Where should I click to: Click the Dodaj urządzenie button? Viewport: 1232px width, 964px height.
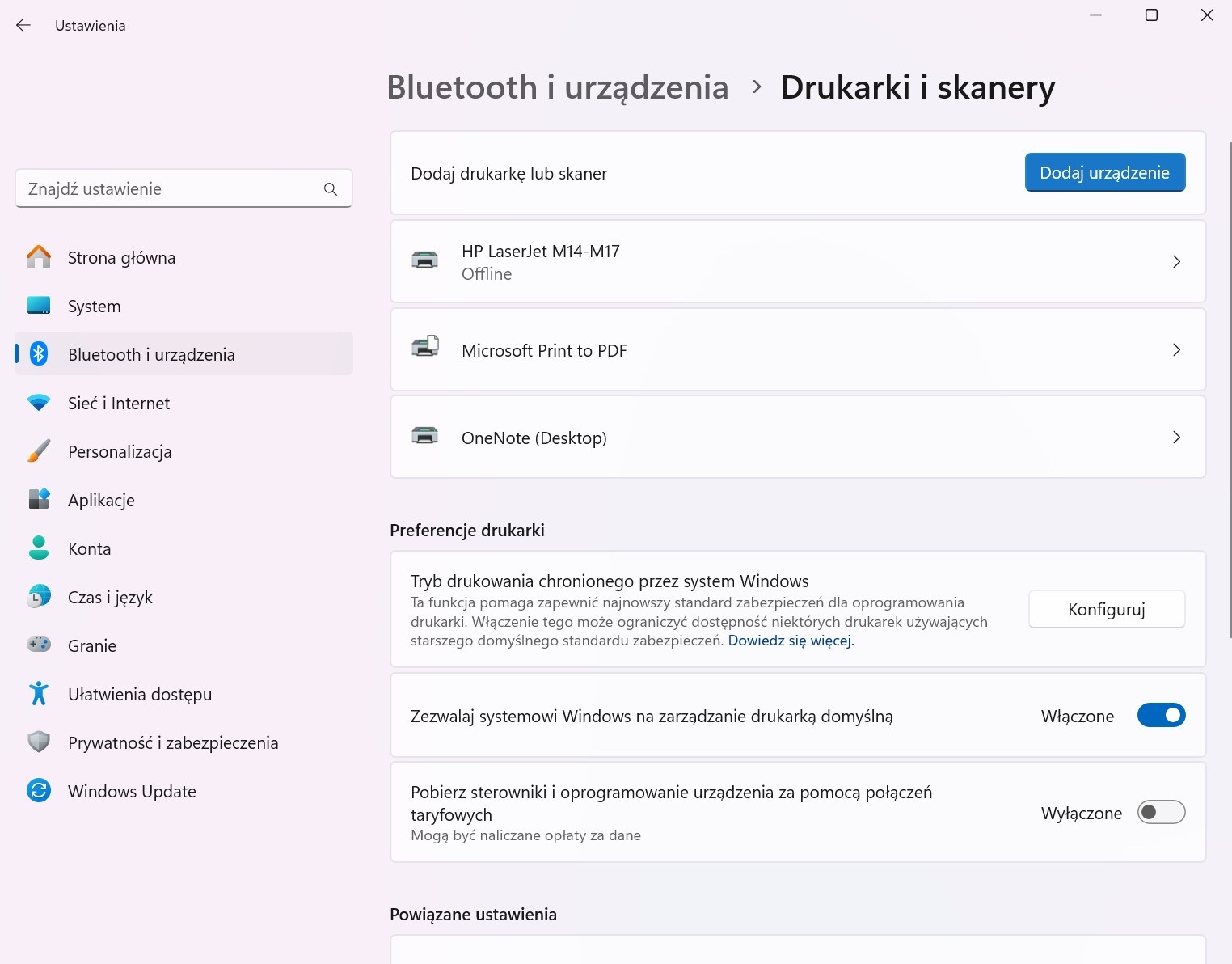click(1104, 172)
